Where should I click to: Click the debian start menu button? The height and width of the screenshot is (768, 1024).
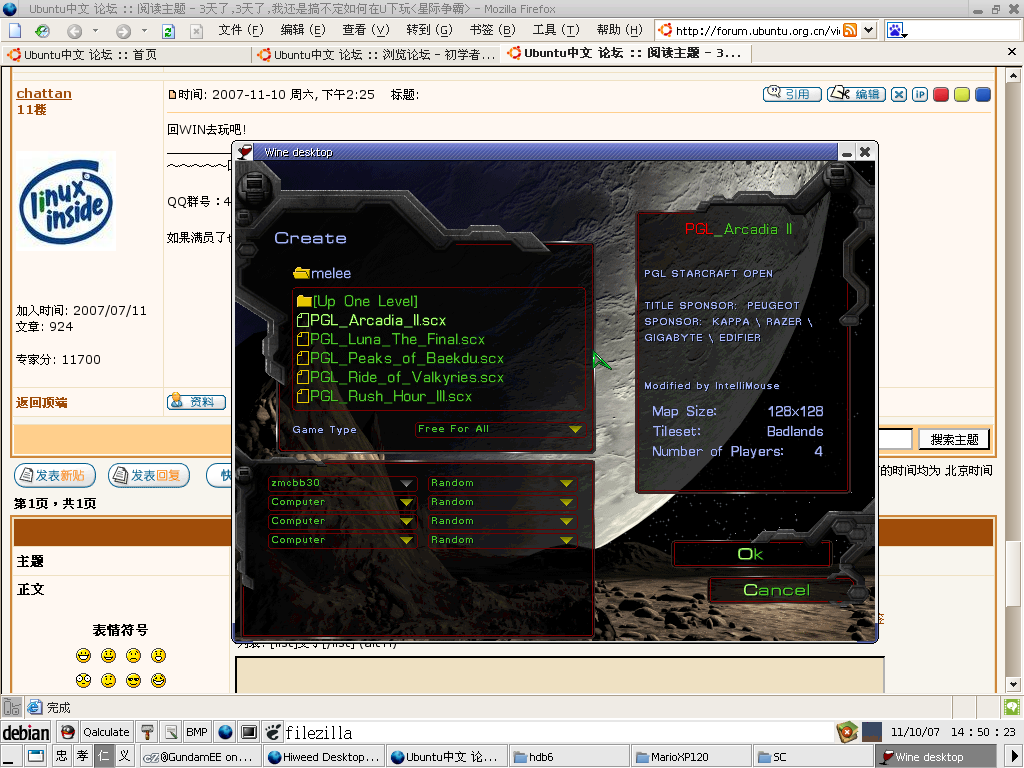pyautogui.click(x=26, y=732)
